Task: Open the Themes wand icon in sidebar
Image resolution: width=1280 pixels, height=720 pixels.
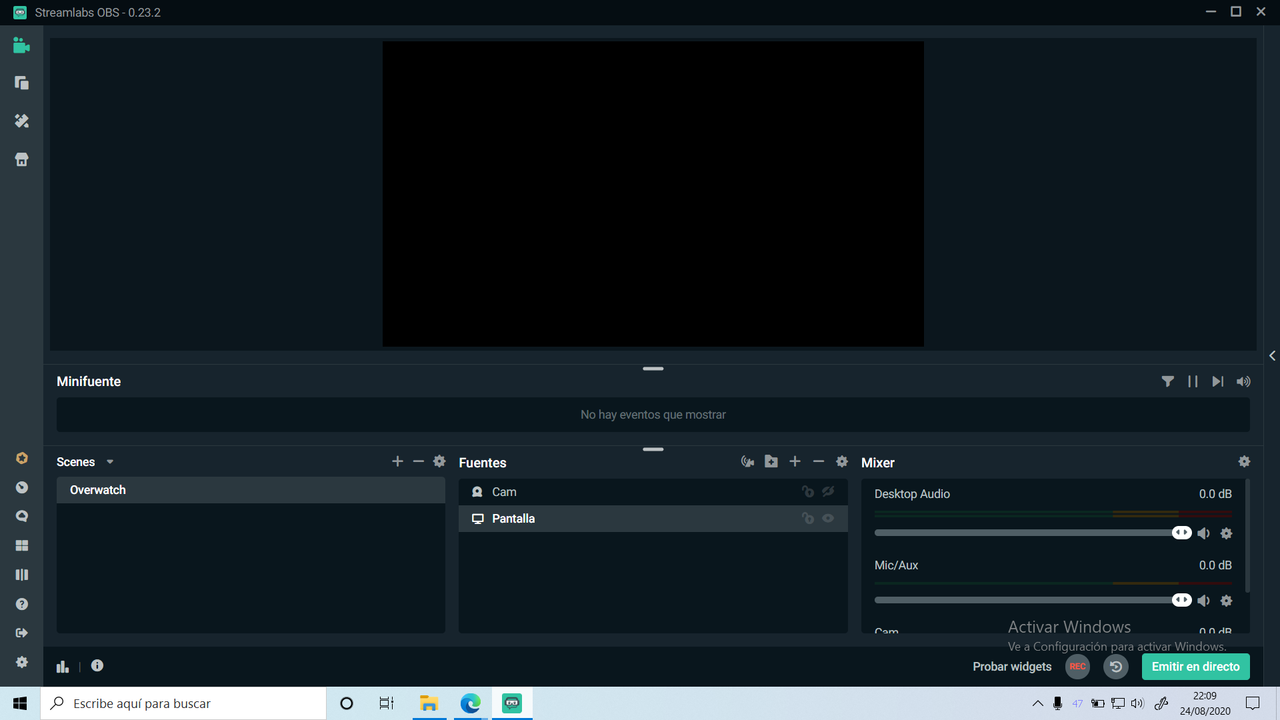Action: tap(21, 121)
